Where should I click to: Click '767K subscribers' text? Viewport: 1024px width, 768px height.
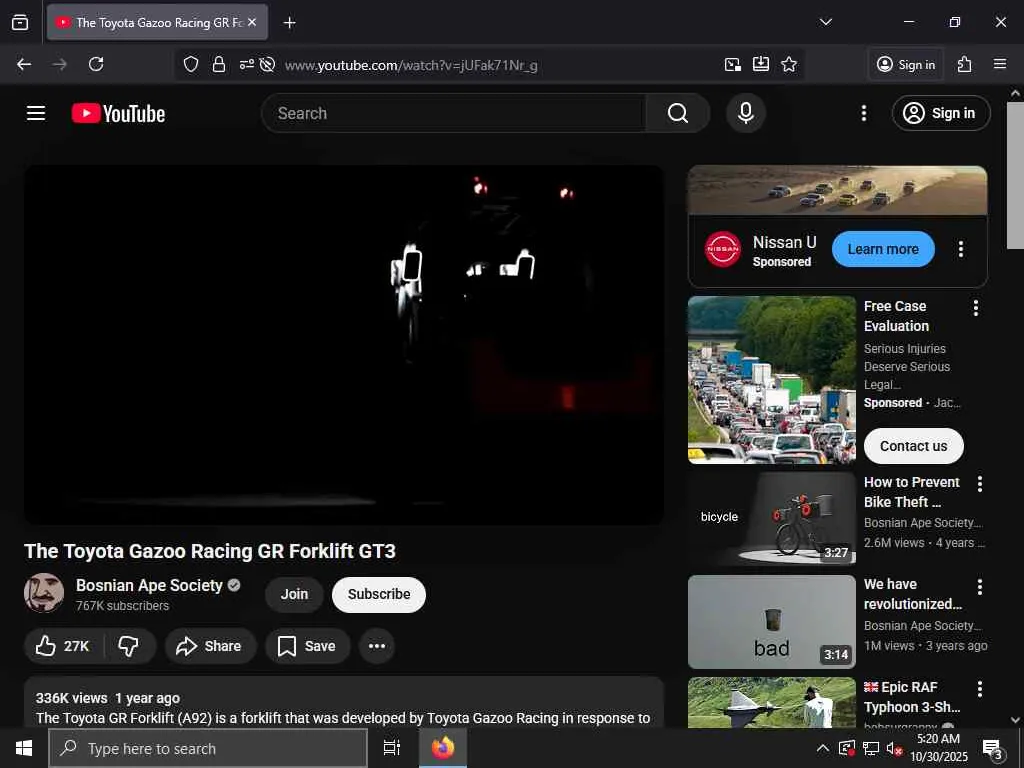coord(122,606)
